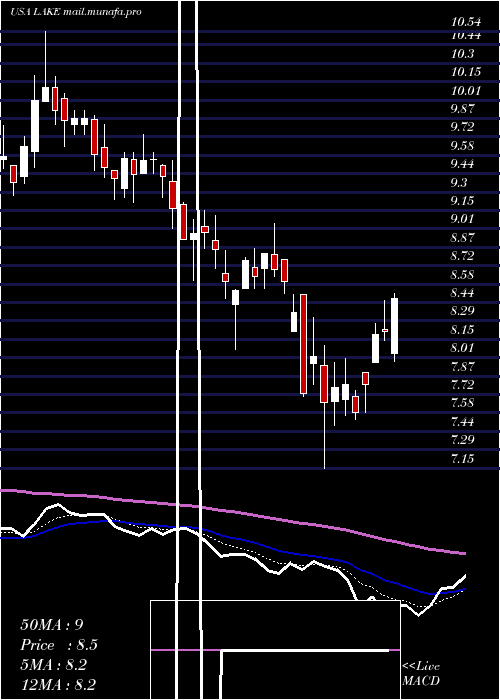
Task: Click the '12MA : 8.2' indicator text
Action: (58, 685)
